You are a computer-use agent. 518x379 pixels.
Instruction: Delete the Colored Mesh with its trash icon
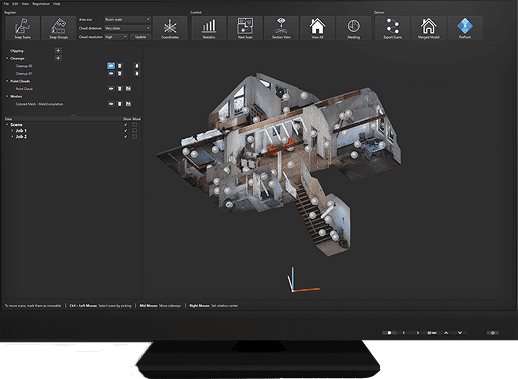pyautogui.click(x=120, y=104)
